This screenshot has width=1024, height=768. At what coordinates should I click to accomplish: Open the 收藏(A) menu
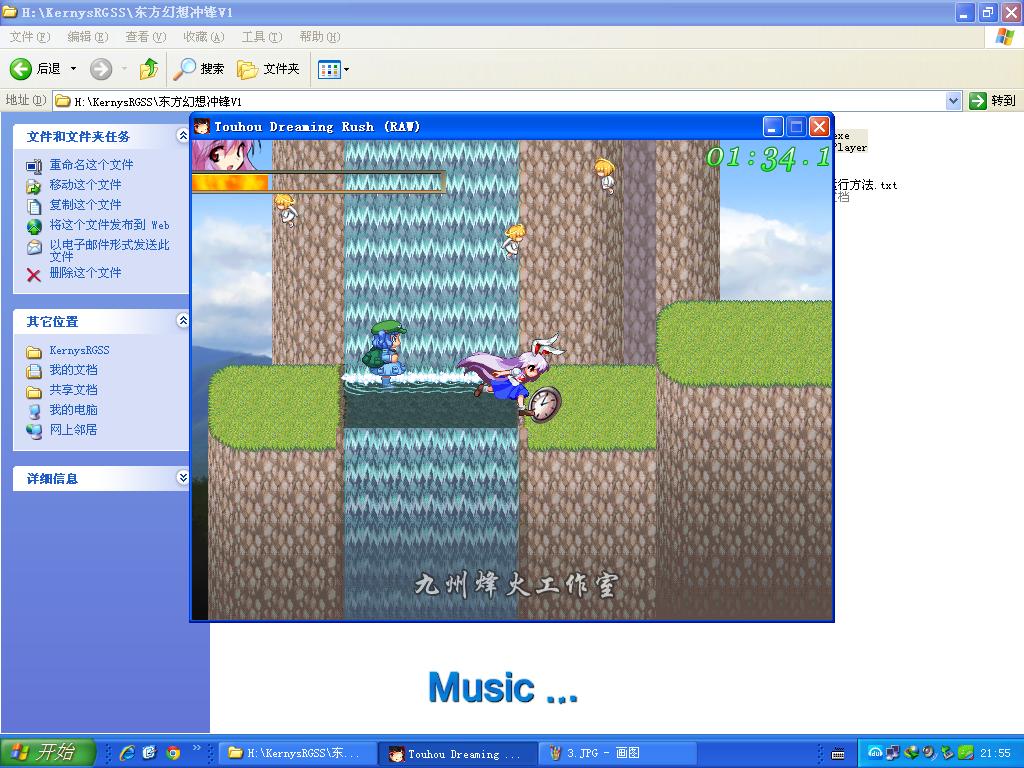[x=204, y=37]
